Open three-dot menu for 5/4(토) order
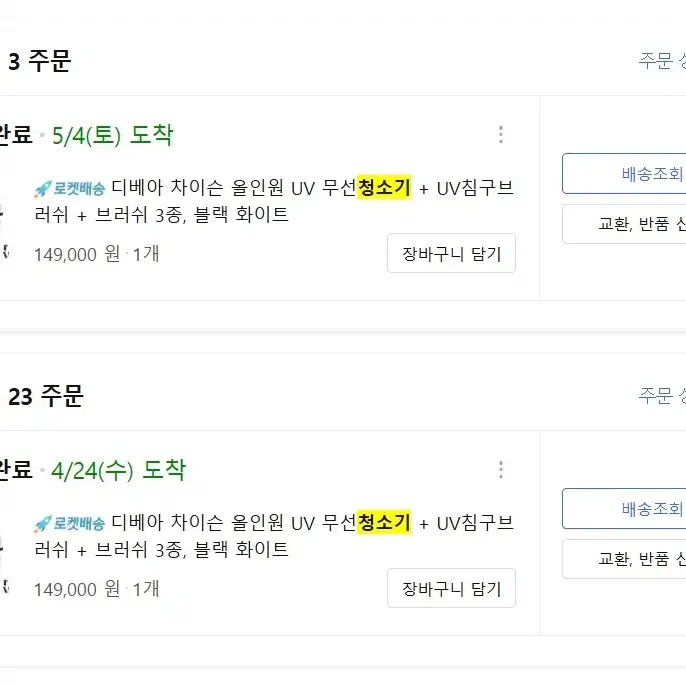Viewport: 686px width, 686px height. 501,135
